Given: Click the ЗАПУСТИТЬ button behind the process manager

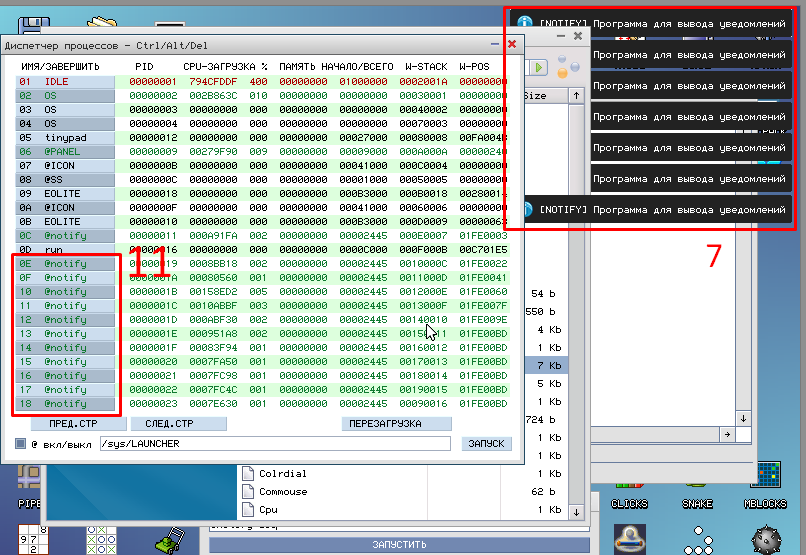Looking at the screenshot, I should click(399, 544).
